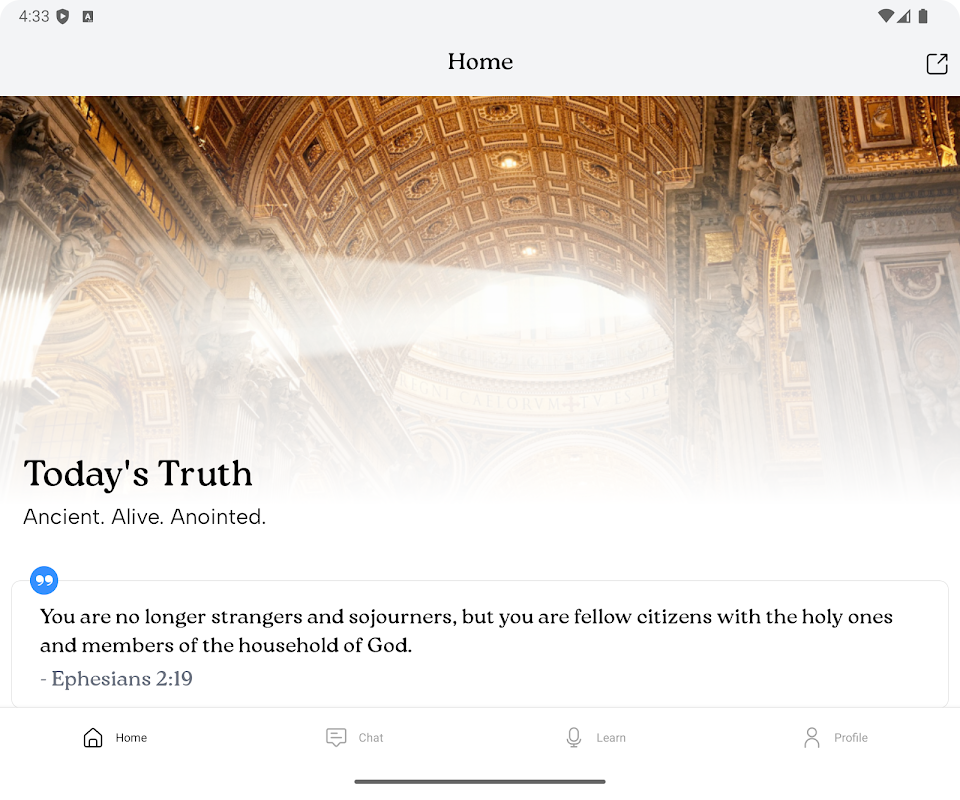The width and height of the screenshot is (960, 800).
Task: Open the Home tab house icon
Action: coord(93,738)
